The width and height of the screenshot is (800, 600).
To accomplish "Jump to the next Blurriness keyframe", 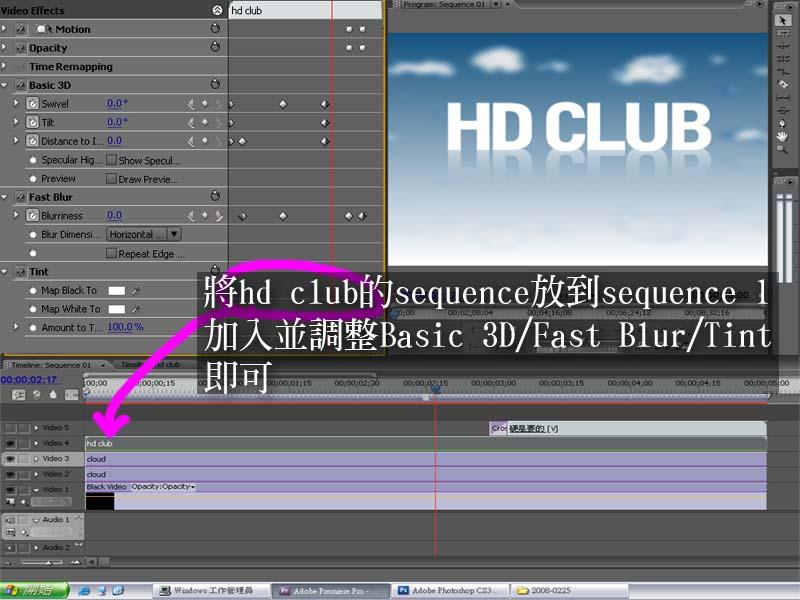I will click(219, 216).
